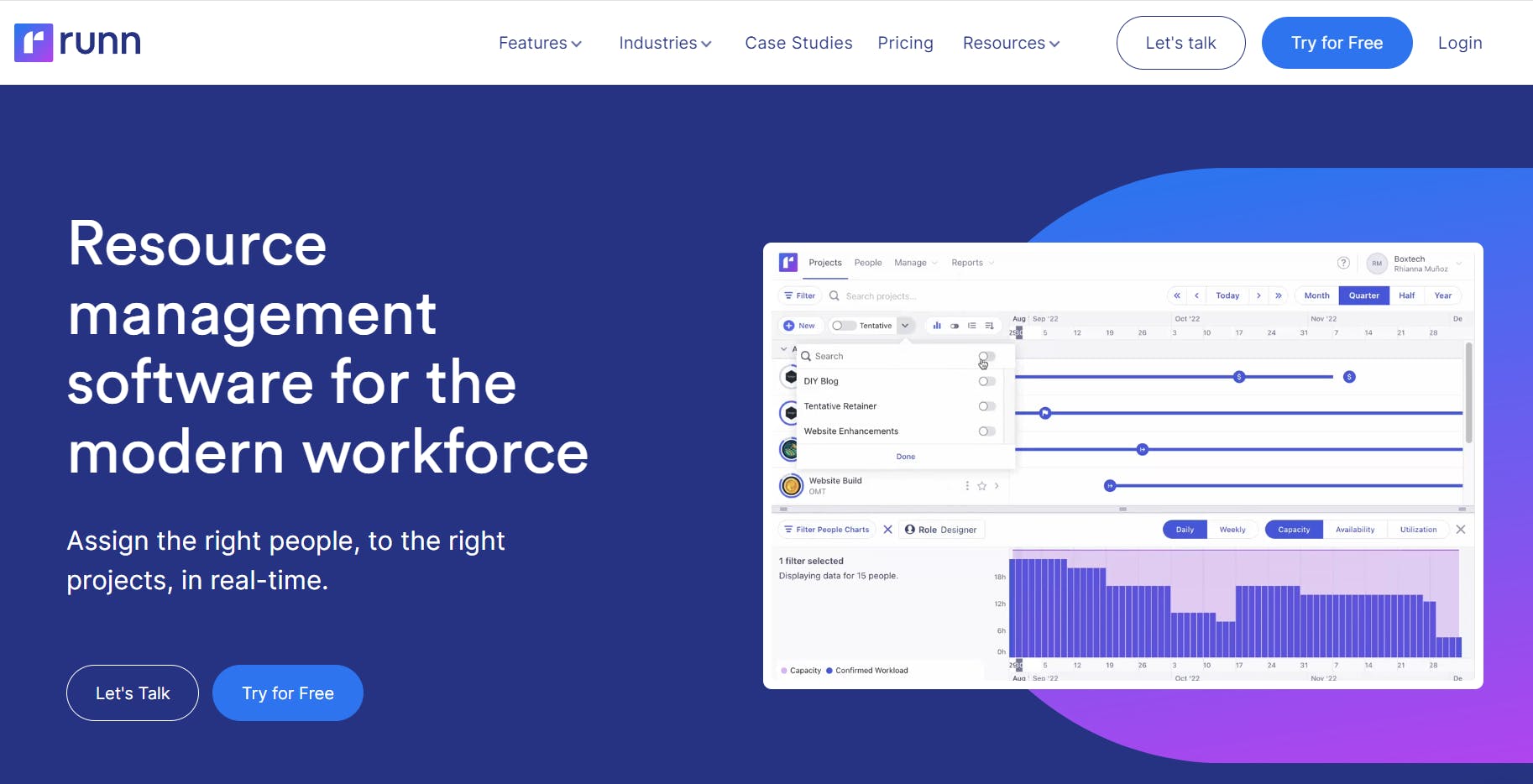This screenshot has height=784, width=1533.
Task: Toggle the Tentative switch in the toolbar
Action: [843, 326]
